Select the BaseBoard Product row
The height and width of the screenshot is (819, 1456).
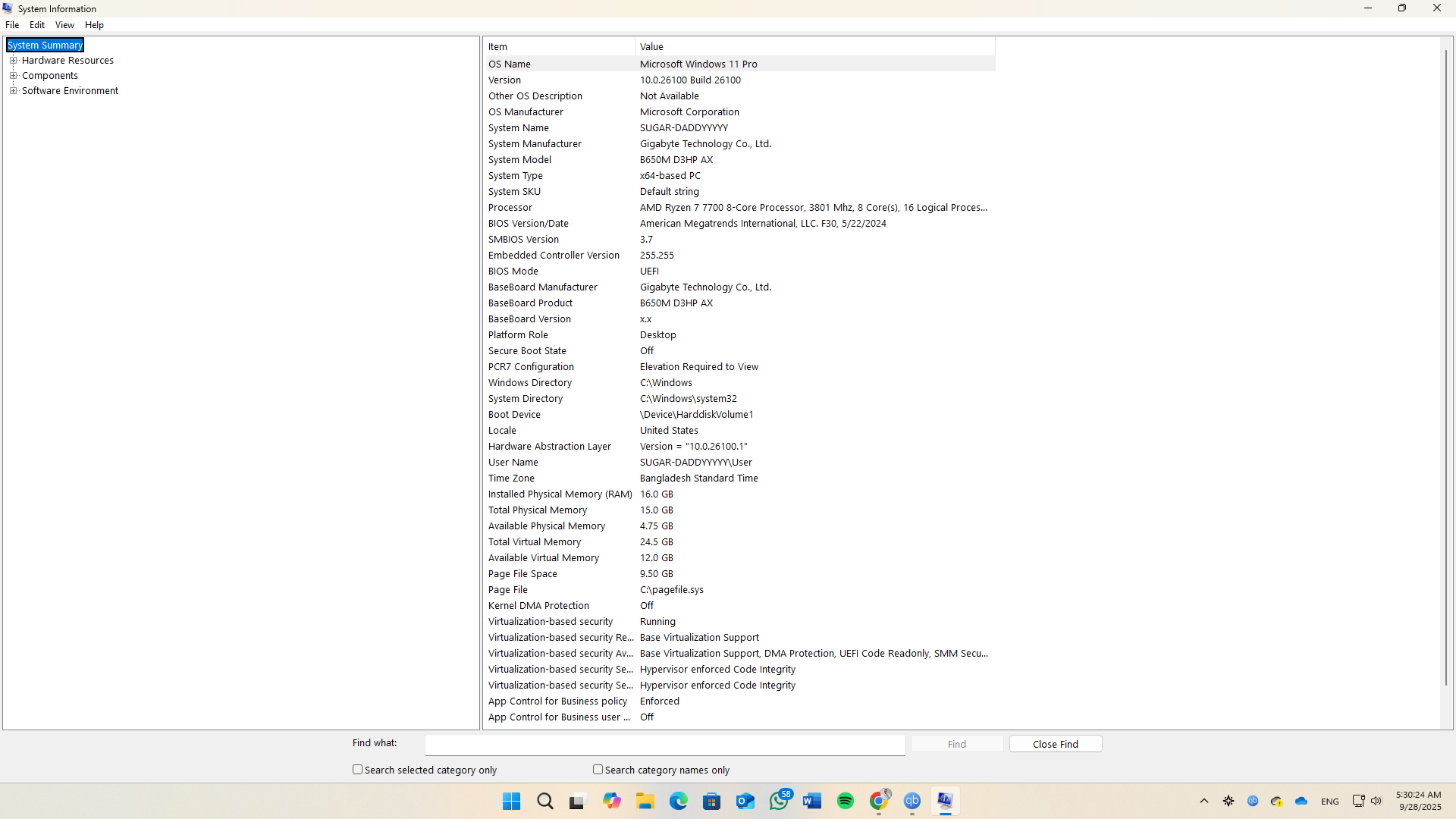(x=740, y=303)
